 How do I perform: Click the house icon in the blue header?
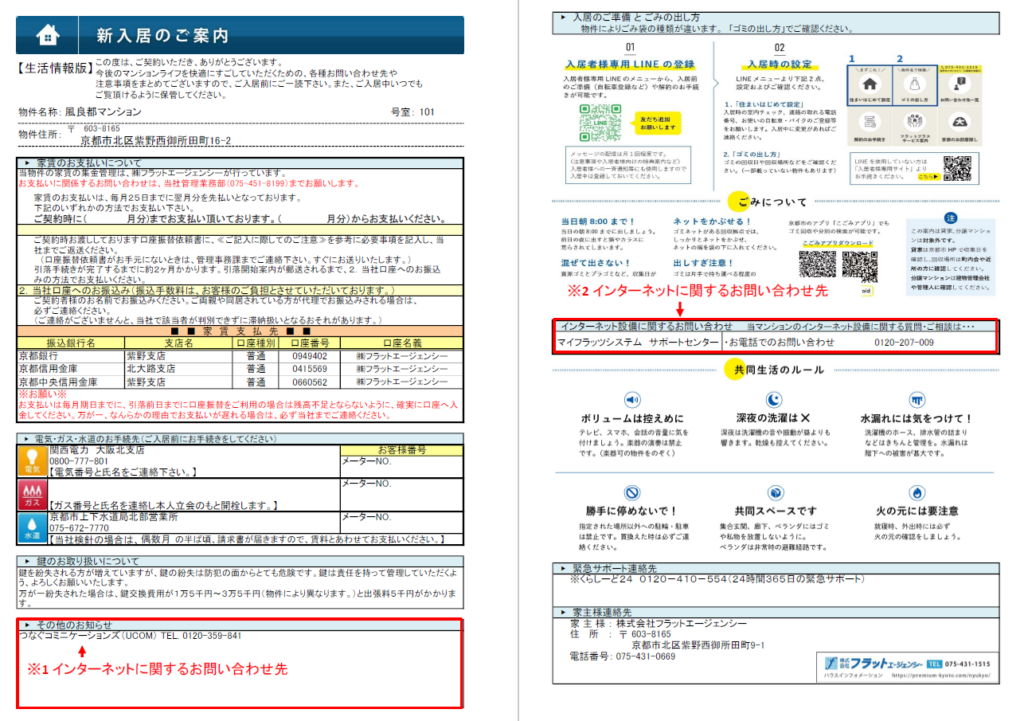pyautogui.click(x=46, y=35)
